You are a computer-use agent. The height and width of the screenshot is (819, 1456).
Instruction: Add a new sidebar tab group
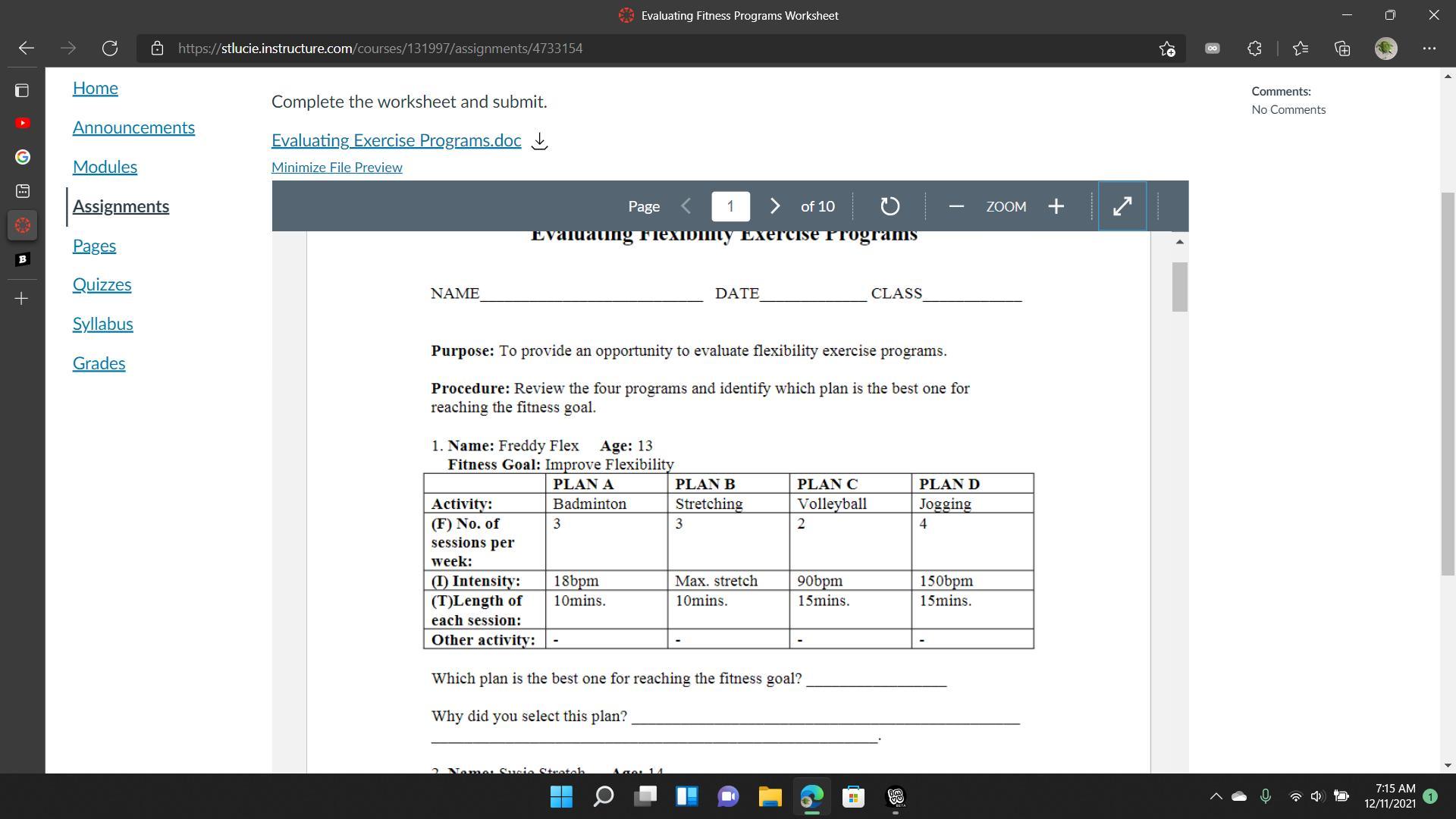[22, 299]
